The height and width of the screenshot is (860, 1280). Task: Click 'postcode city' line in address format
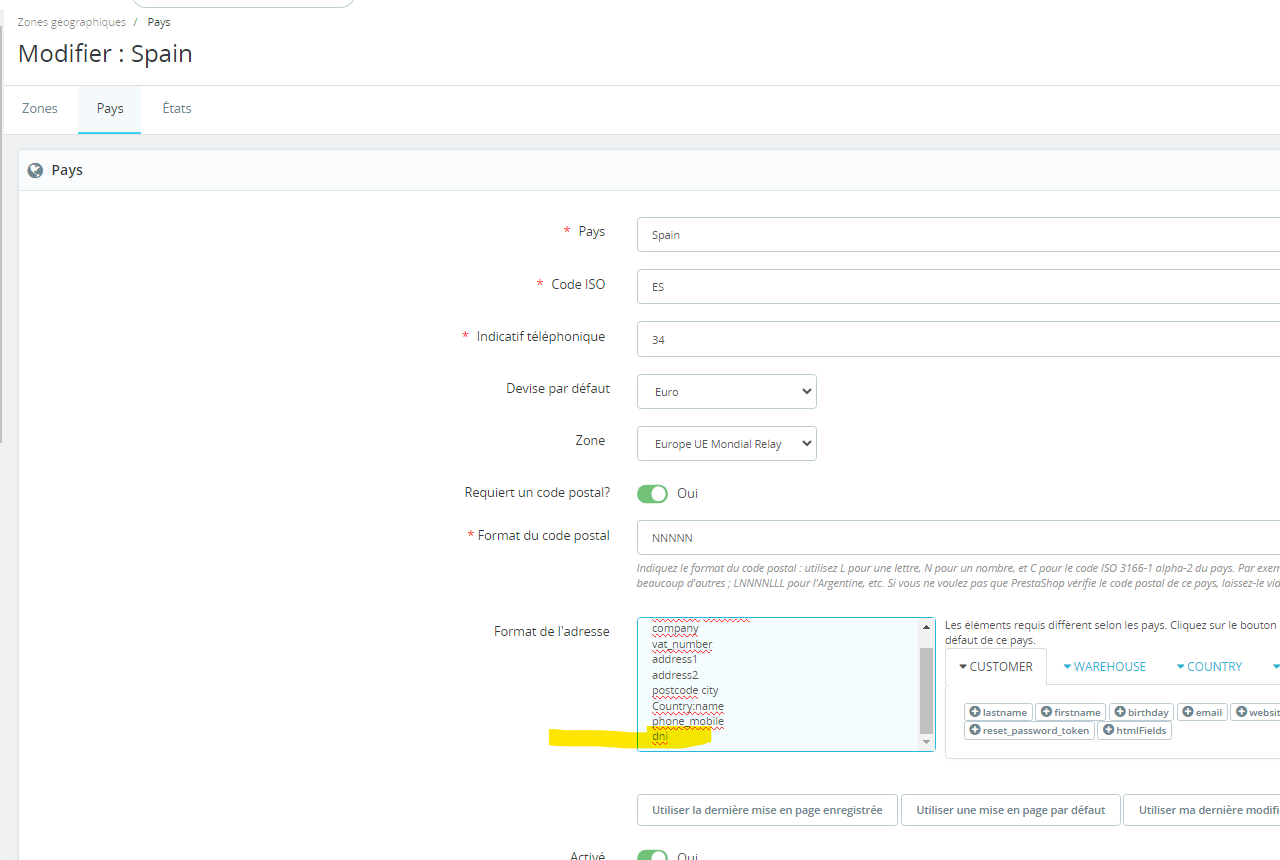[x=685, y=690]
